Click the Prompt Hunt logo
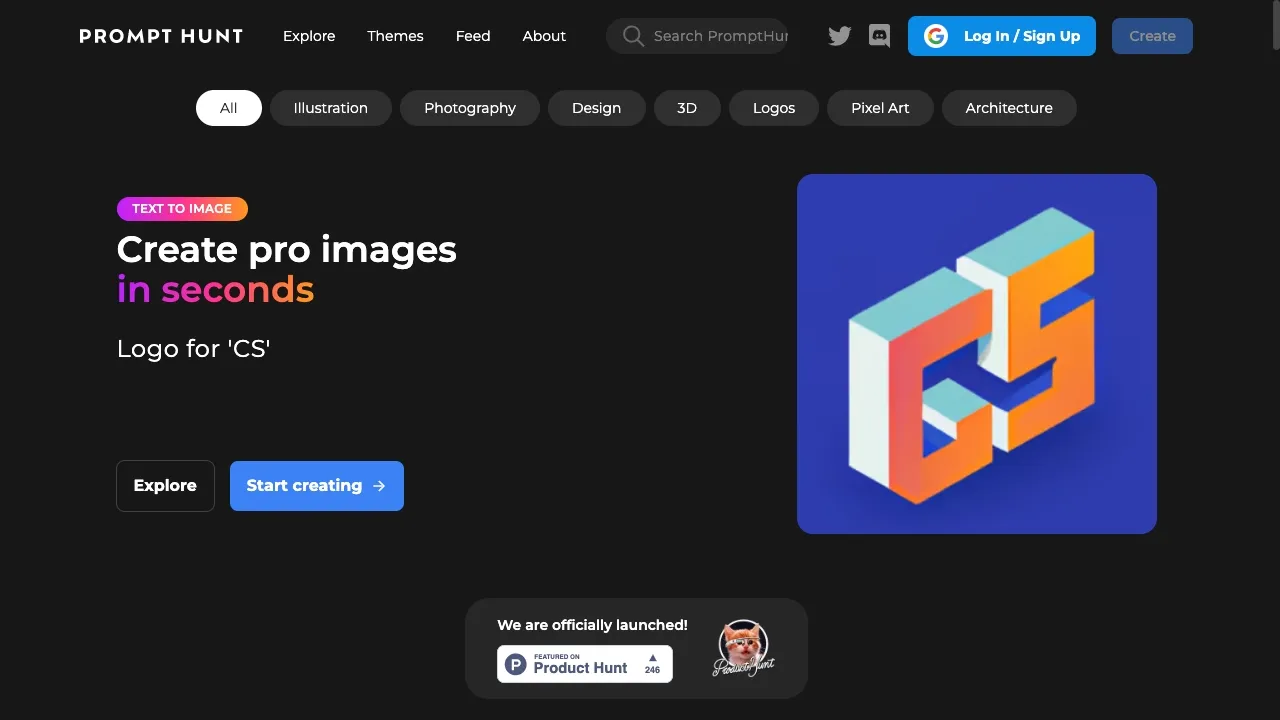 pos(160,36)
